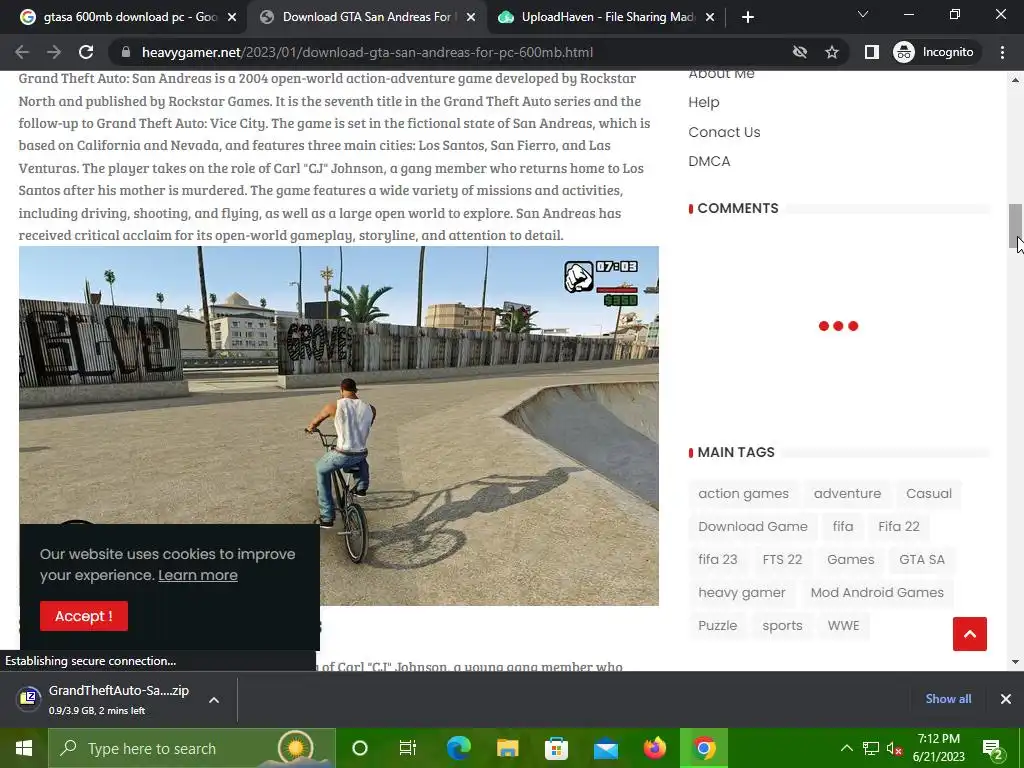The height and width of the screenshot is (768, 1024).
Task: Open the Windows Start menu
Action: [x=24, y=748]
